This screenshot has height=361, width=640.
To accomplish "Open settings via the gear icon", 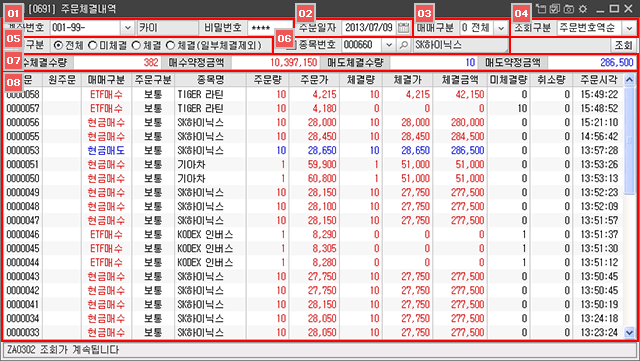I will (583, 9).
